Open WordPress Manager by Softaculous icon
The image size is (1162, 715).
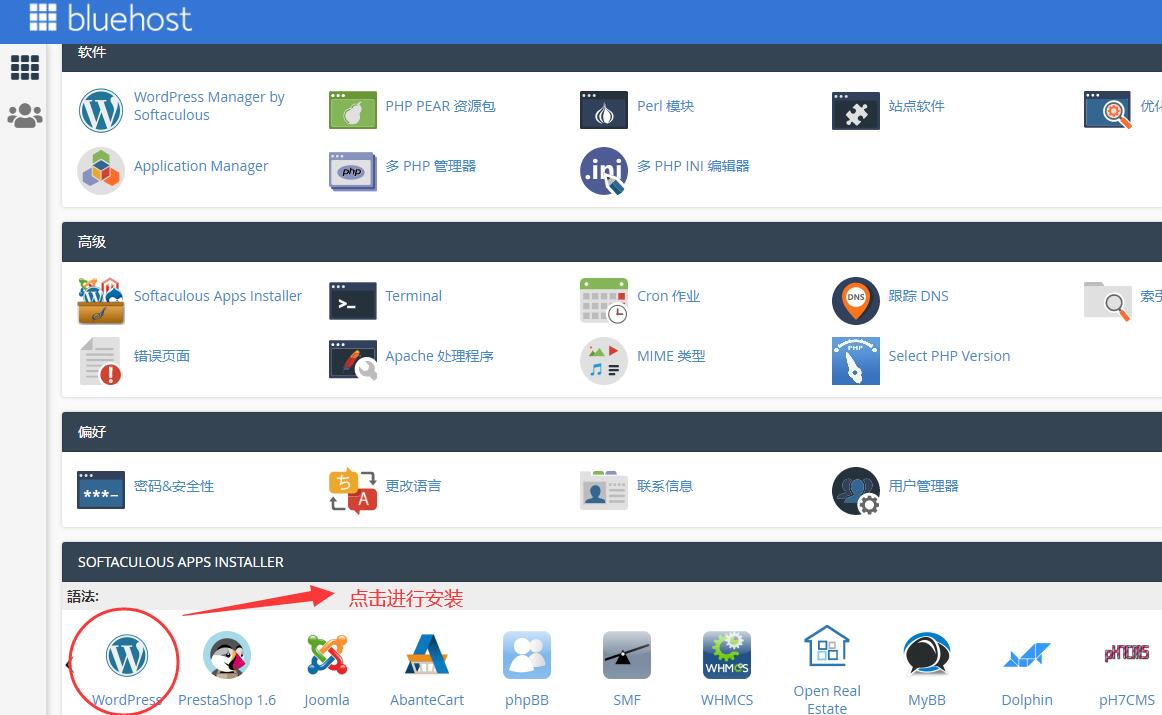[101, 110]
